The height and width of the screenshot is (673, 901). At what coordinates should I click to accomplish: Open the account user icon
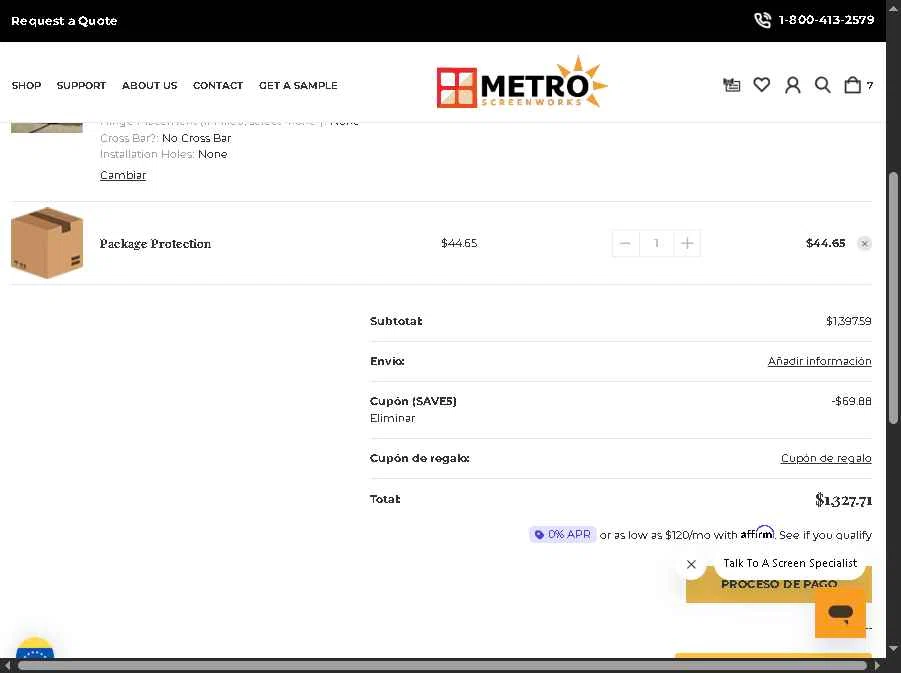(x=792, y=85)
